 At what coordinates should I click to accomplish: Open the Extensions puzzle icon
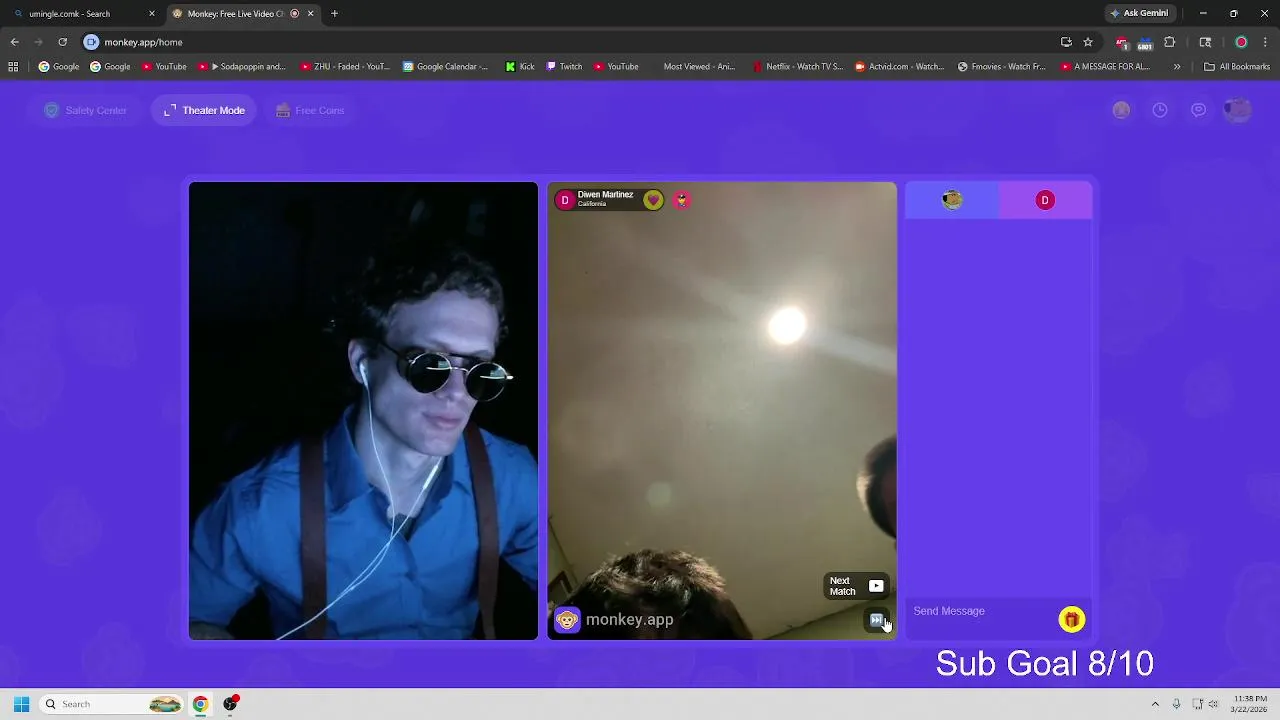[1169, 42]
